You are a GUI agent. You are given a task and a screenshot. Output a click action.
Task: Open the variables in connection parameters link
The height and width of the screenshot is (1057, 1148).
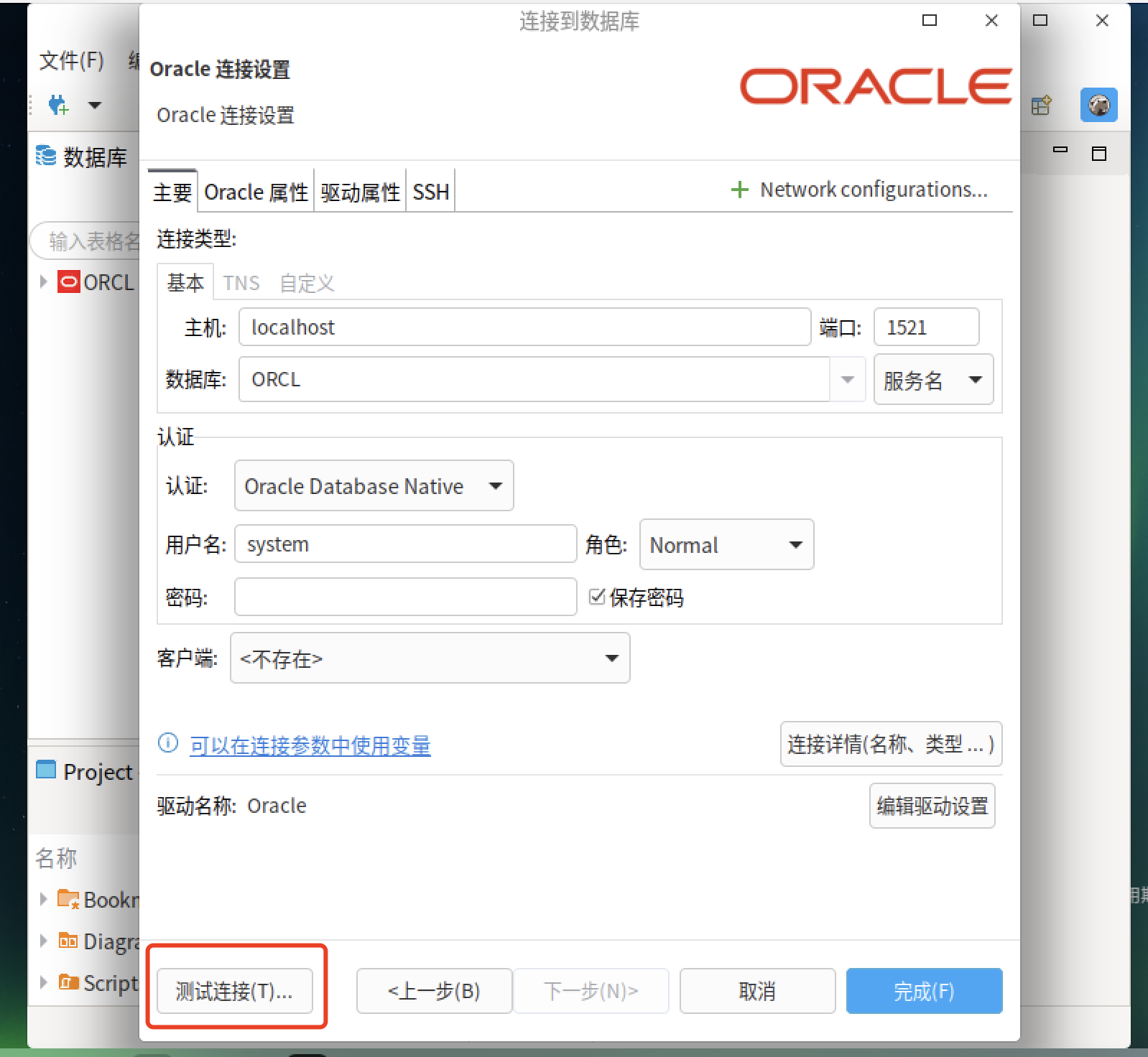click(310, 745)
